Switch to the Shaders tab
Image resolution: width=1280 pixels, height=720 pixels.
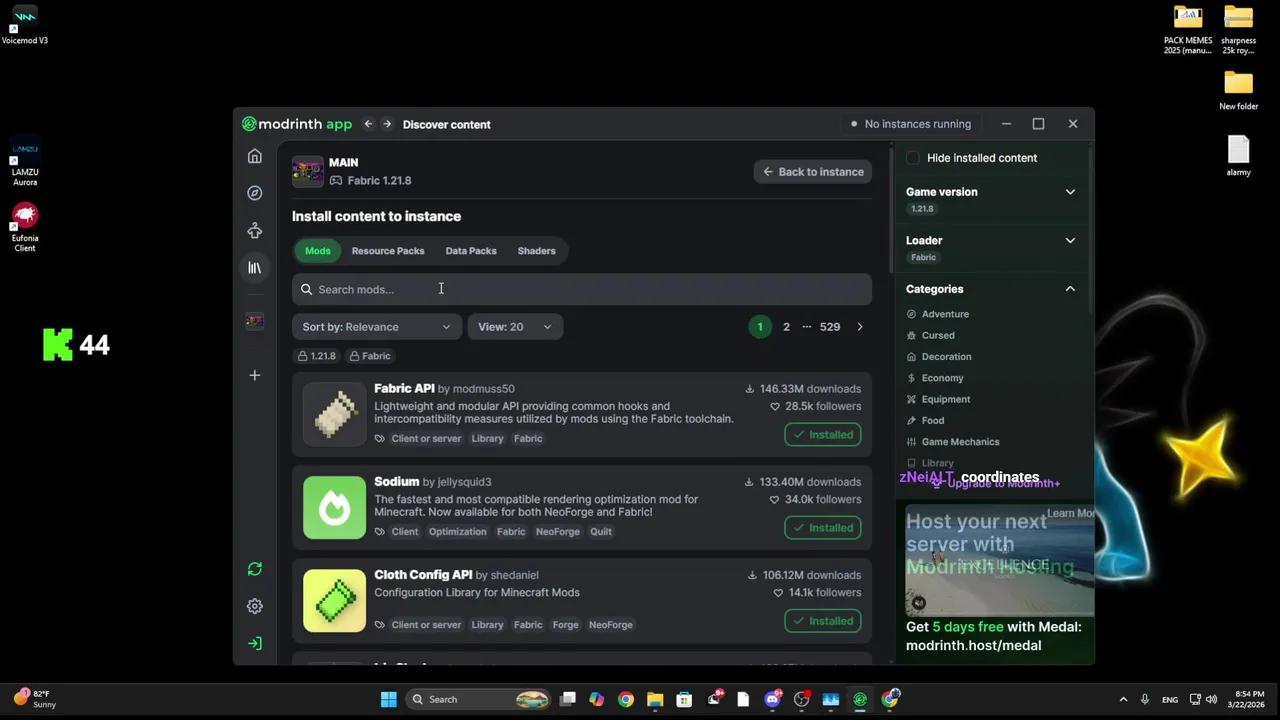pos(536,251)
